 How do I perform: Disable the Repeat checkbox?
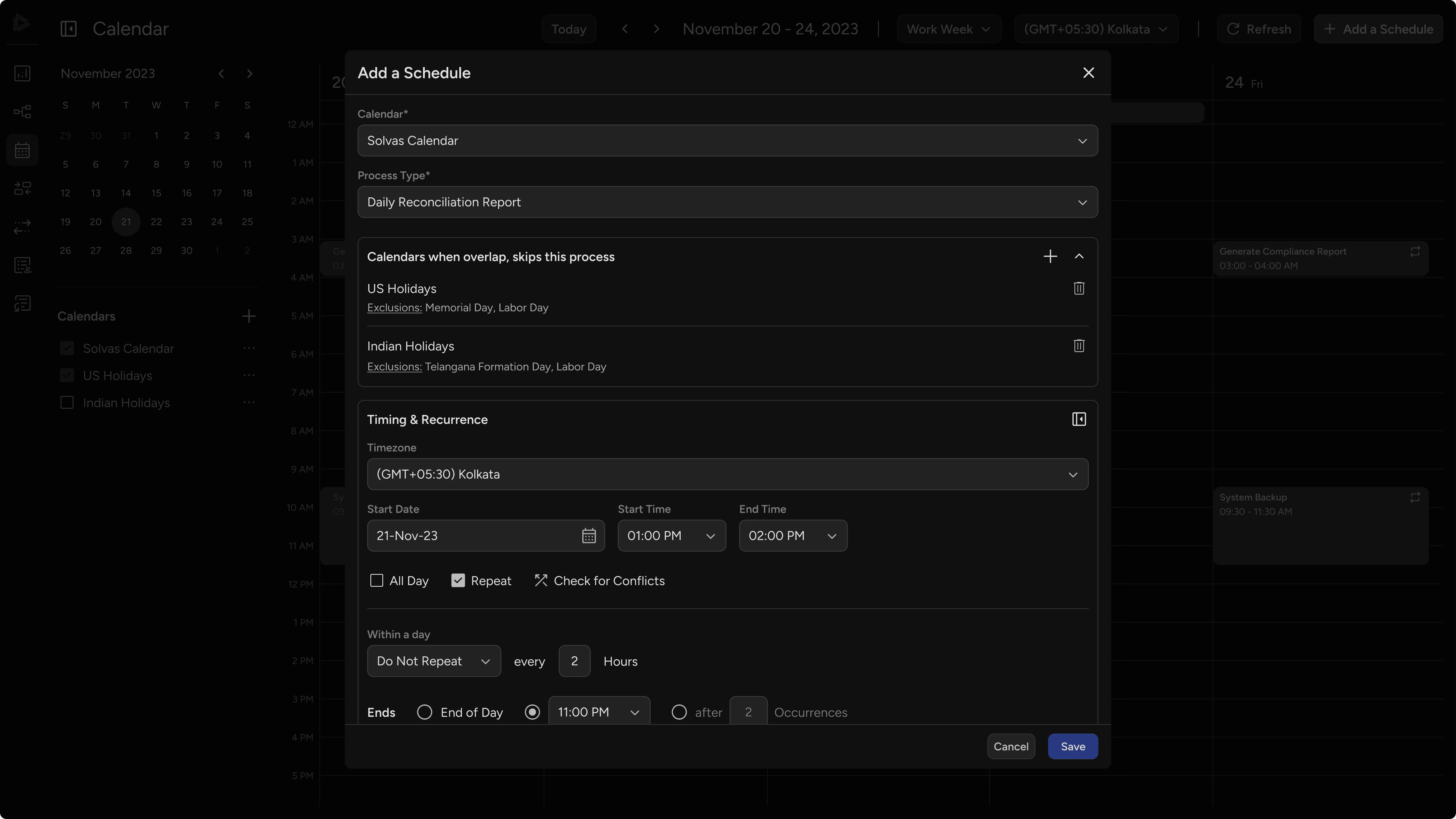[458, 581]
